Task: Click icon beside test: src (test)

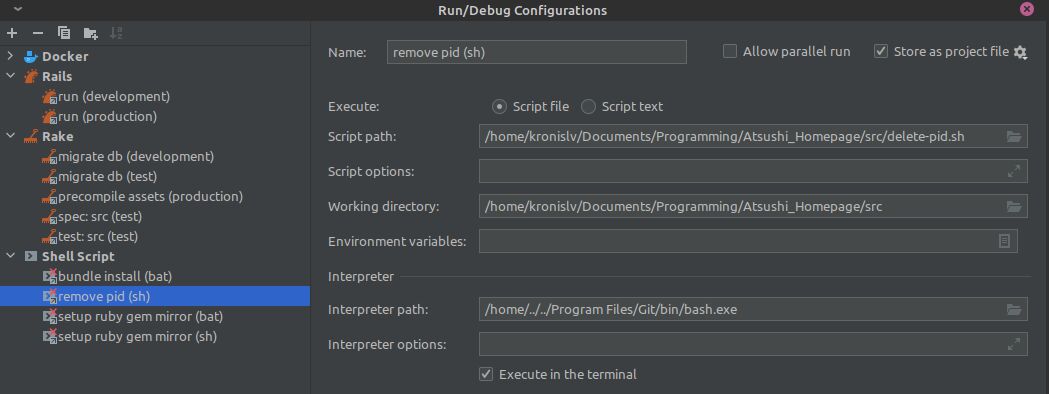Action: tap(50, 237)
